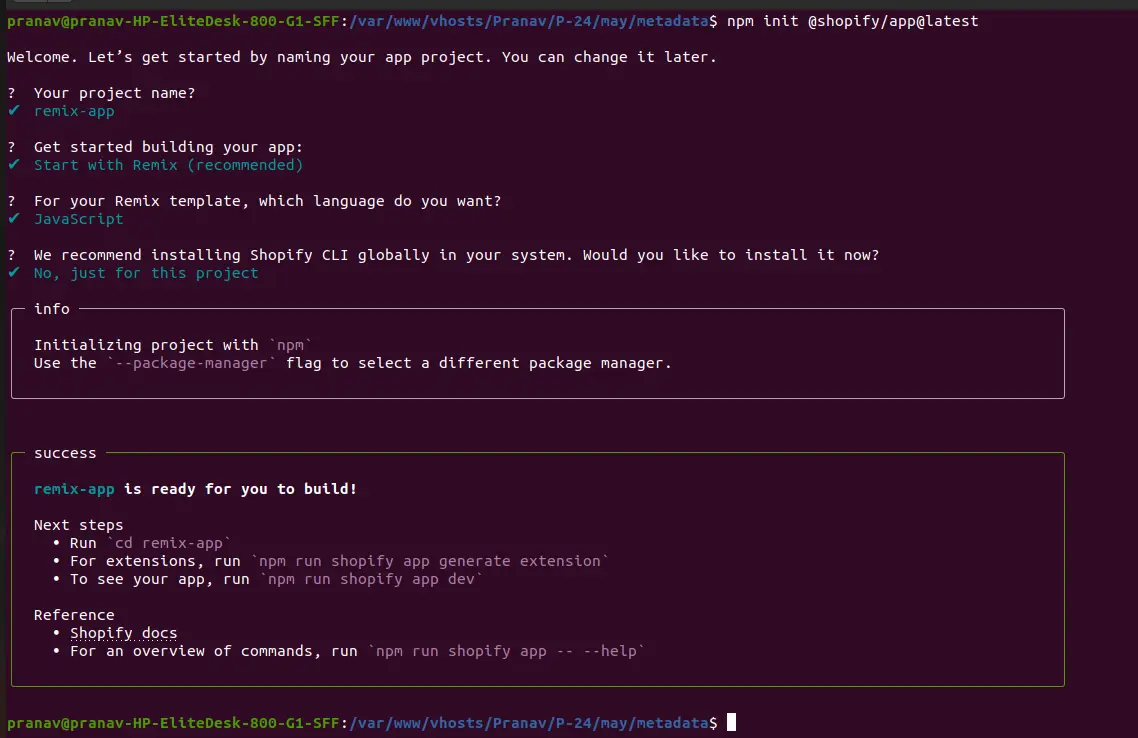Click the 'npm run shopify app -- --help' command
1138x738 pixels.
(506, 651)
